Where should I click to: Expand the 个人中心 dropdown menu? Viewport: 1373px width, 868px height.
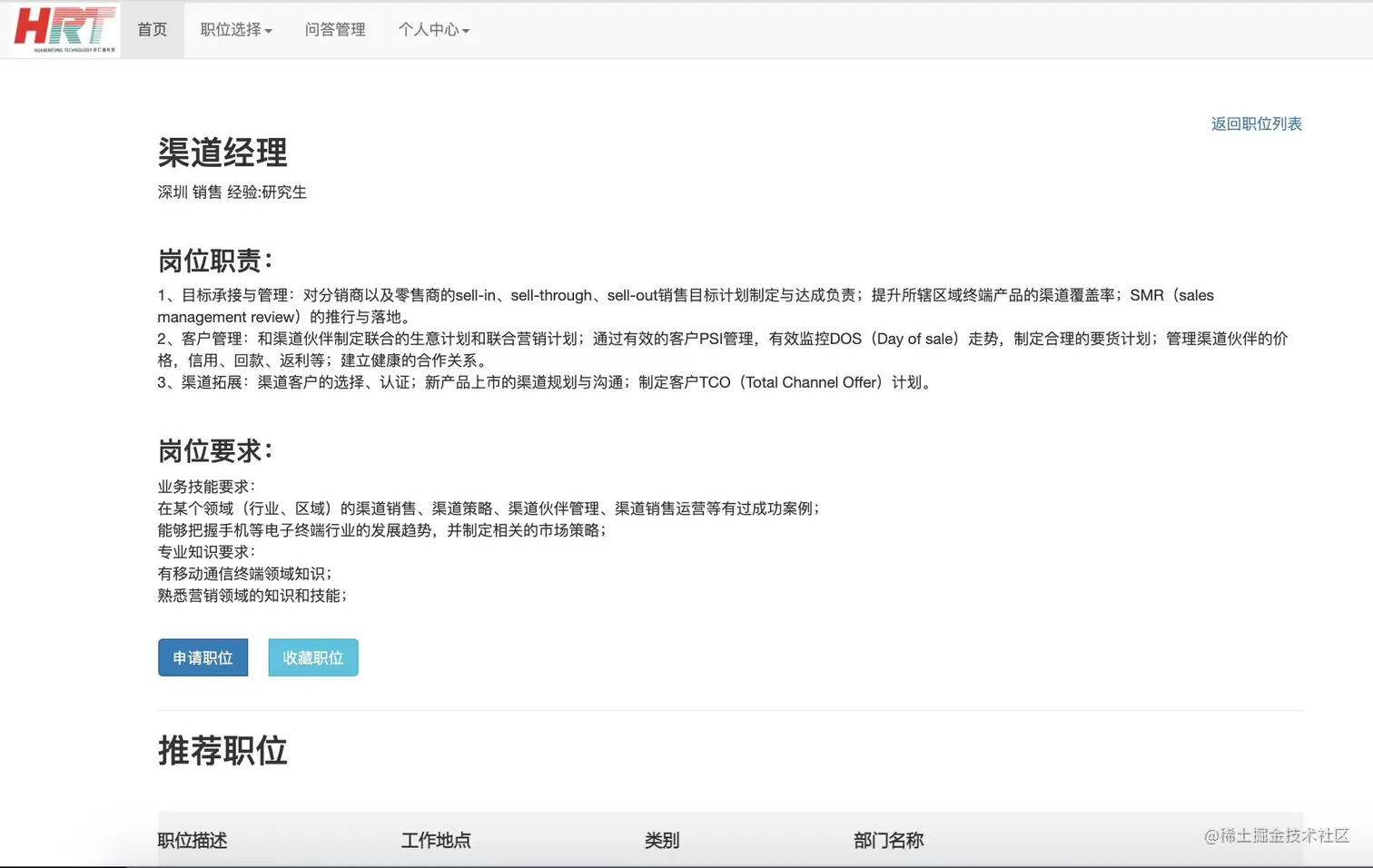(x=433, y=30)
